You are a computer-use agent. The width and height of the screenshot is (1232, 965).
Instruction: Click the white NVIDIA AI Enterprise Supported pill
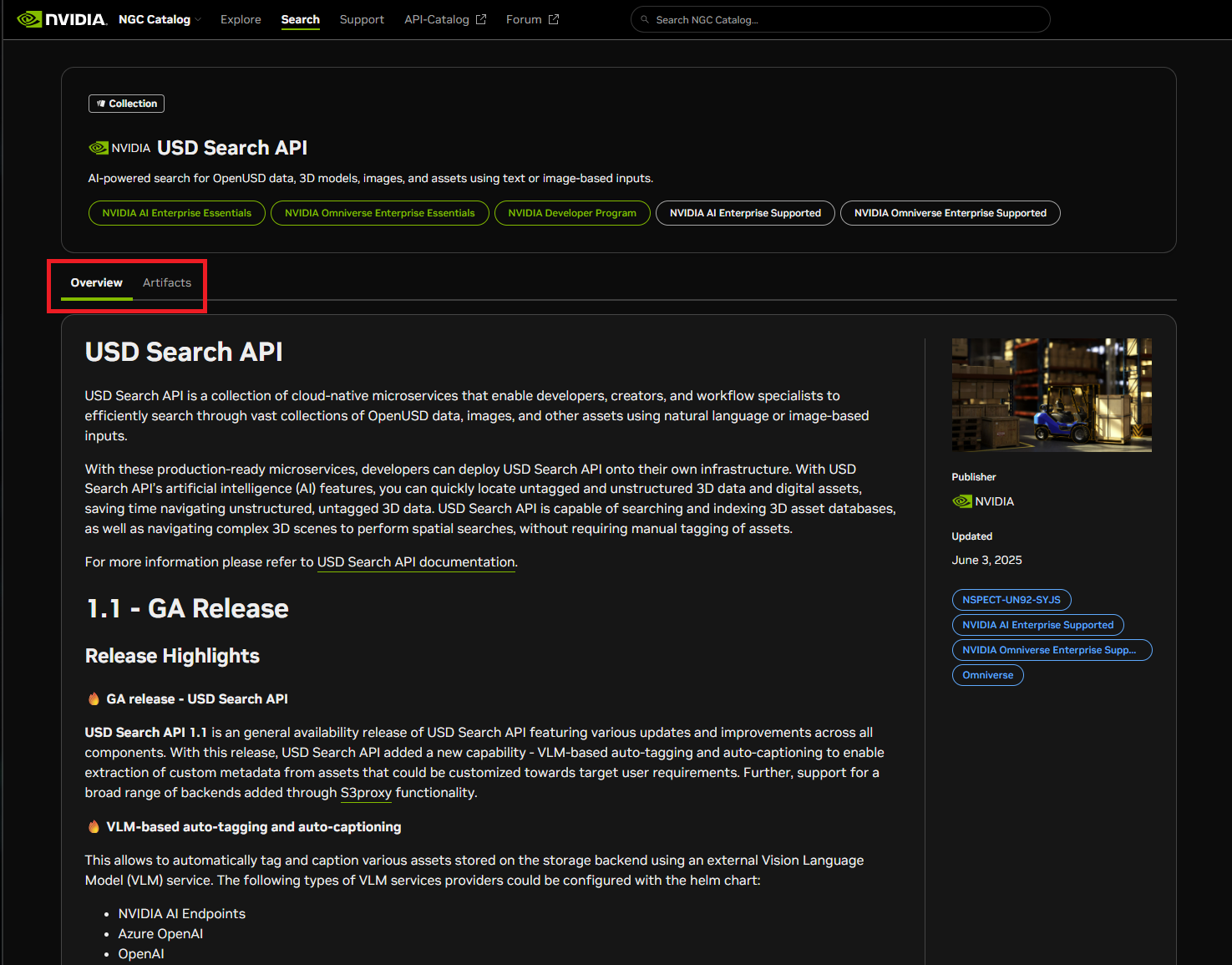point(745,213)
